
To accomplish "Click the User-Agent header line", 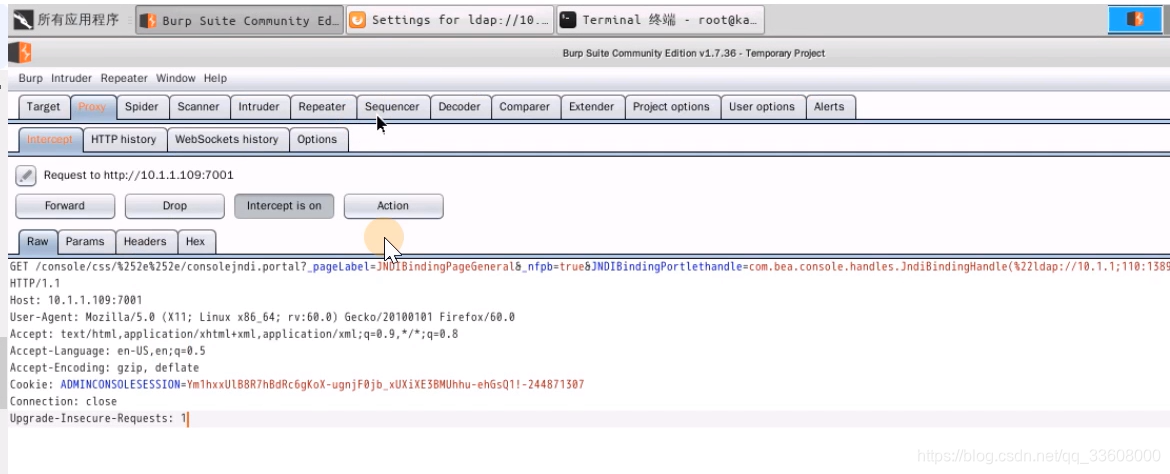I will point(262,317).
